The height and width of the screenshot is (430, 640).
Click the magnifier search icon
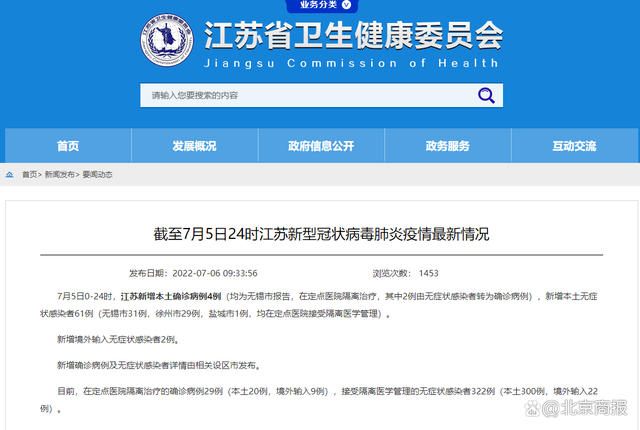[486, 95]
